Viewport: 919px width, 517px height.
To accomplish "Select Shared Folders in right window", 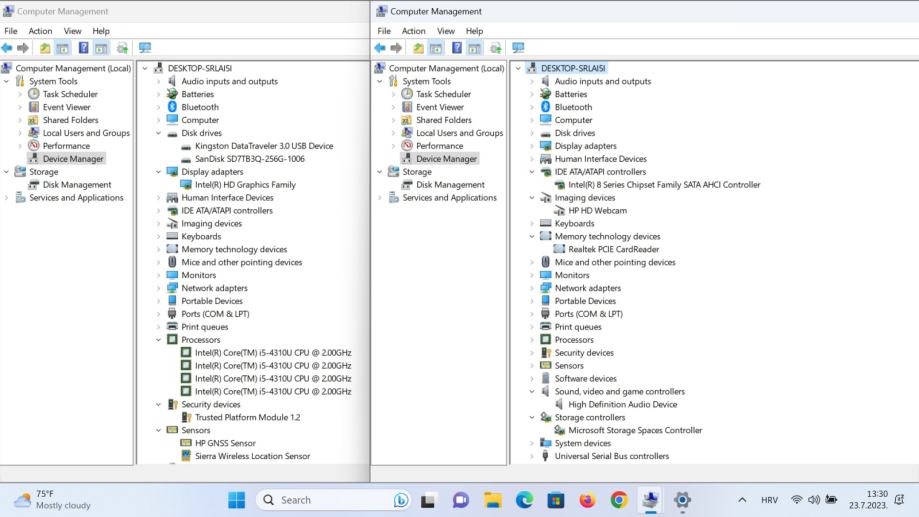I will point(444,120).
